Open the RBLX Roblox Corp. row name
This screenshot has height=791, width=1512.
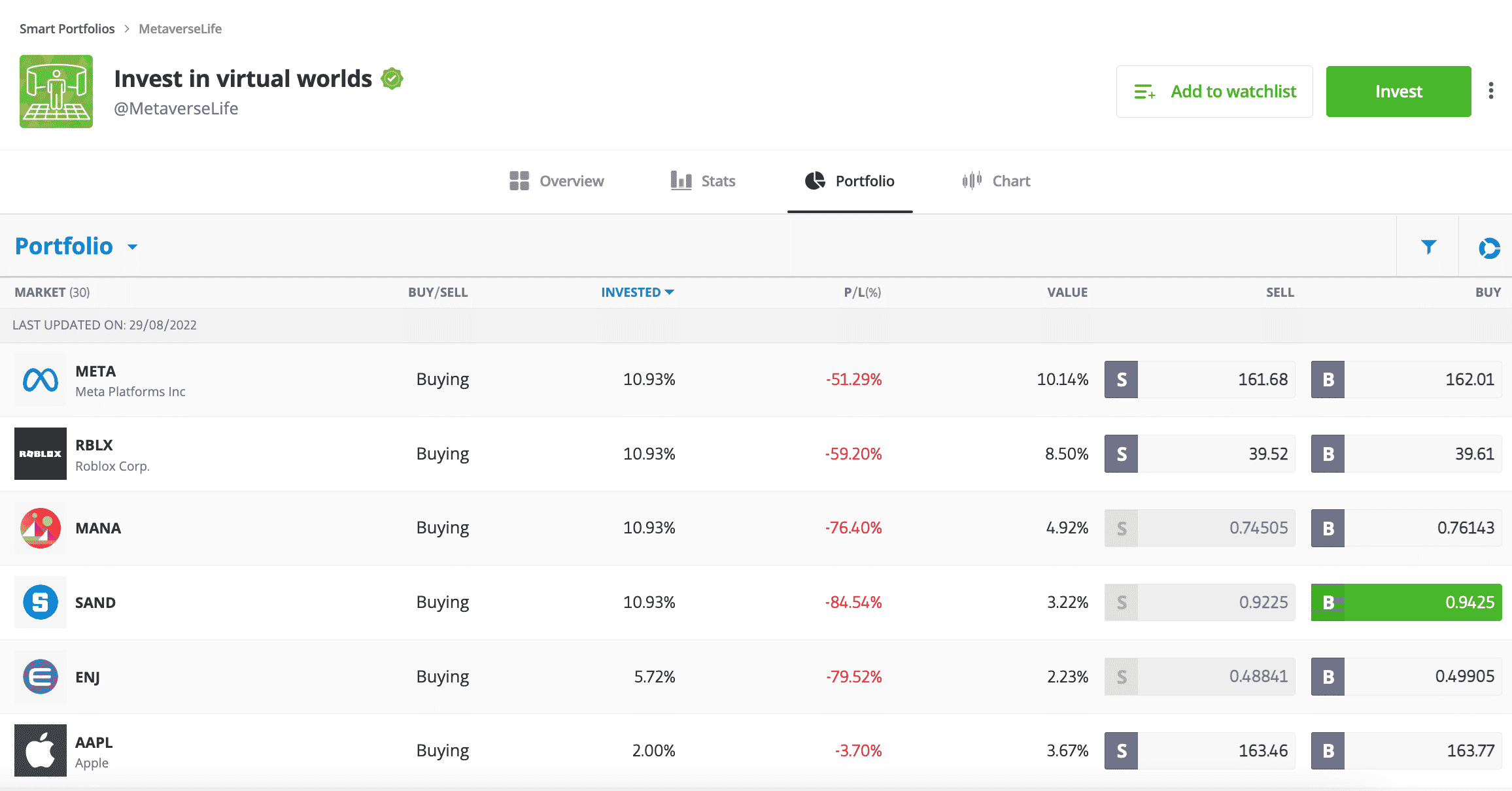[x=112, y=455]
